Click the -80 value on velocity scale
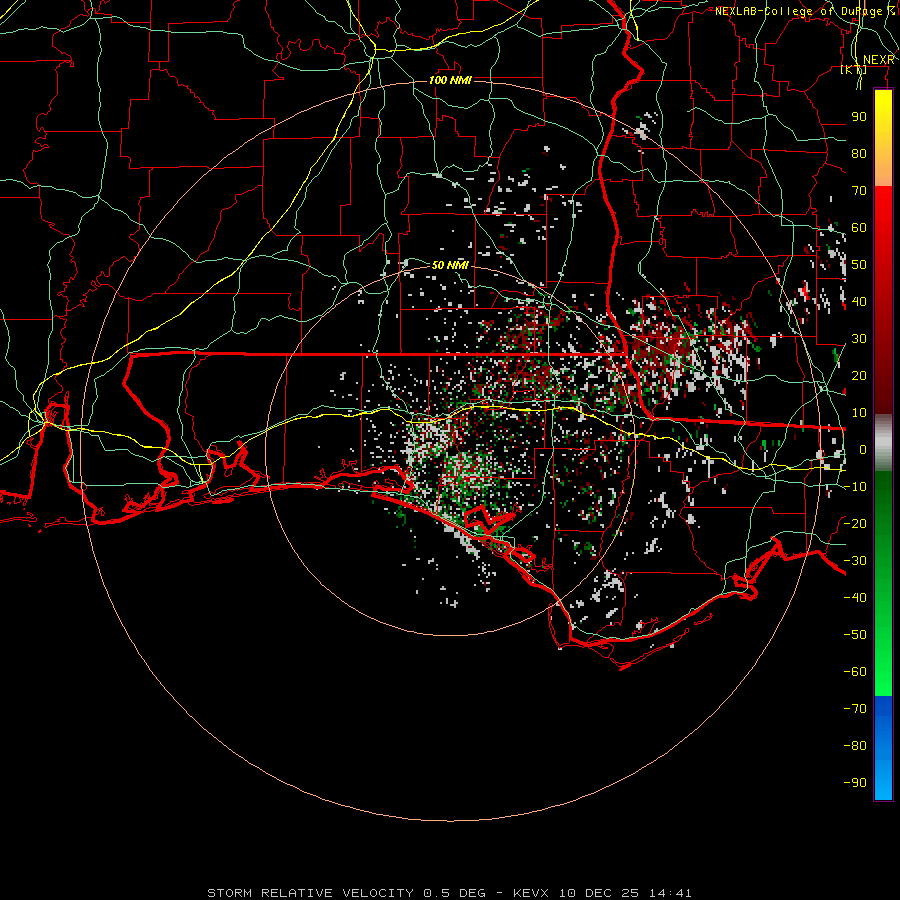The width and height of the screenshot is (900, 900). 855,746
